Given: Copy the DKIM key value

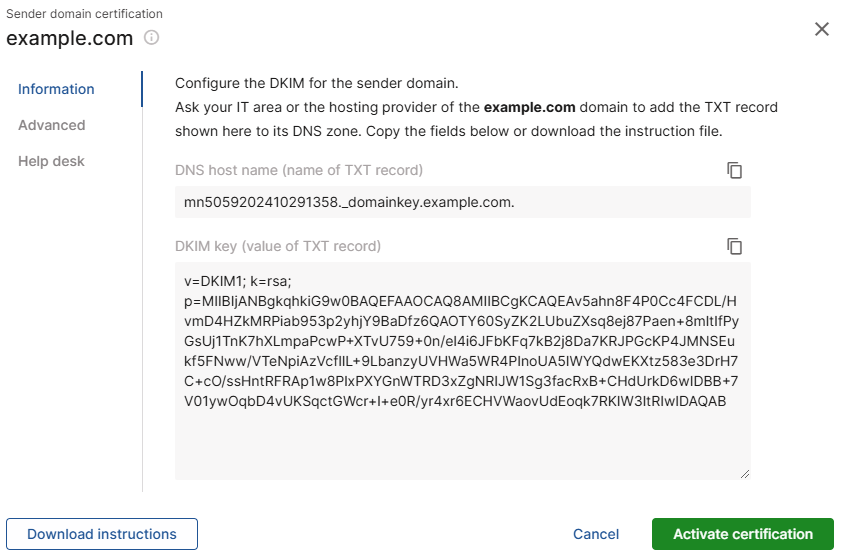Looking at the screenshot, I should click(735, 246).
